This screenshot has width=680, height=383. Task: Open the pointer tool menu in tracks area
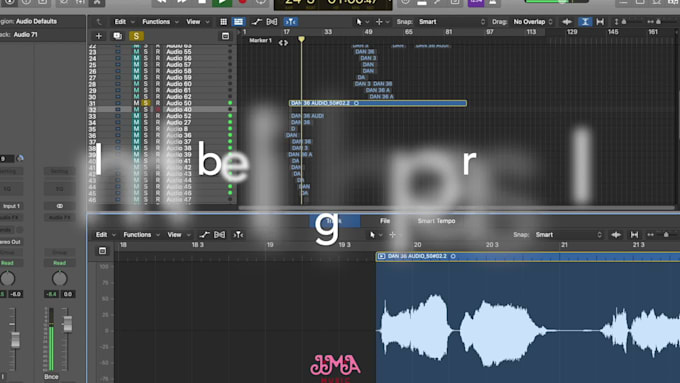pos(362,22)
